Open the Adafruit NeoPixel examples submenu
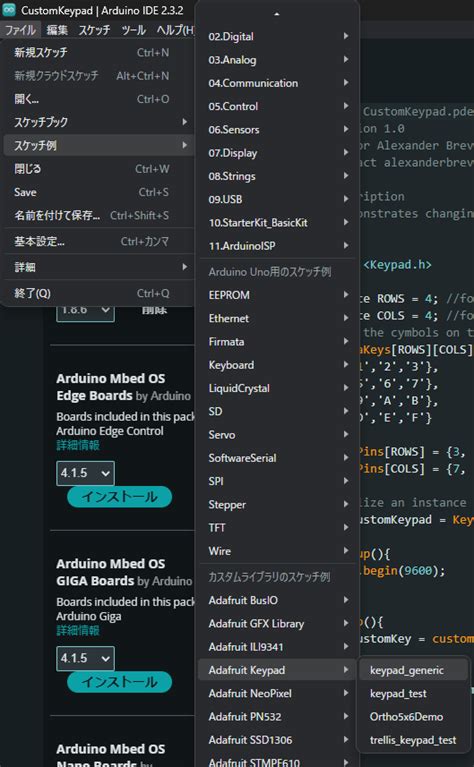This screenshot has height=767, width=474. (278, 693)
